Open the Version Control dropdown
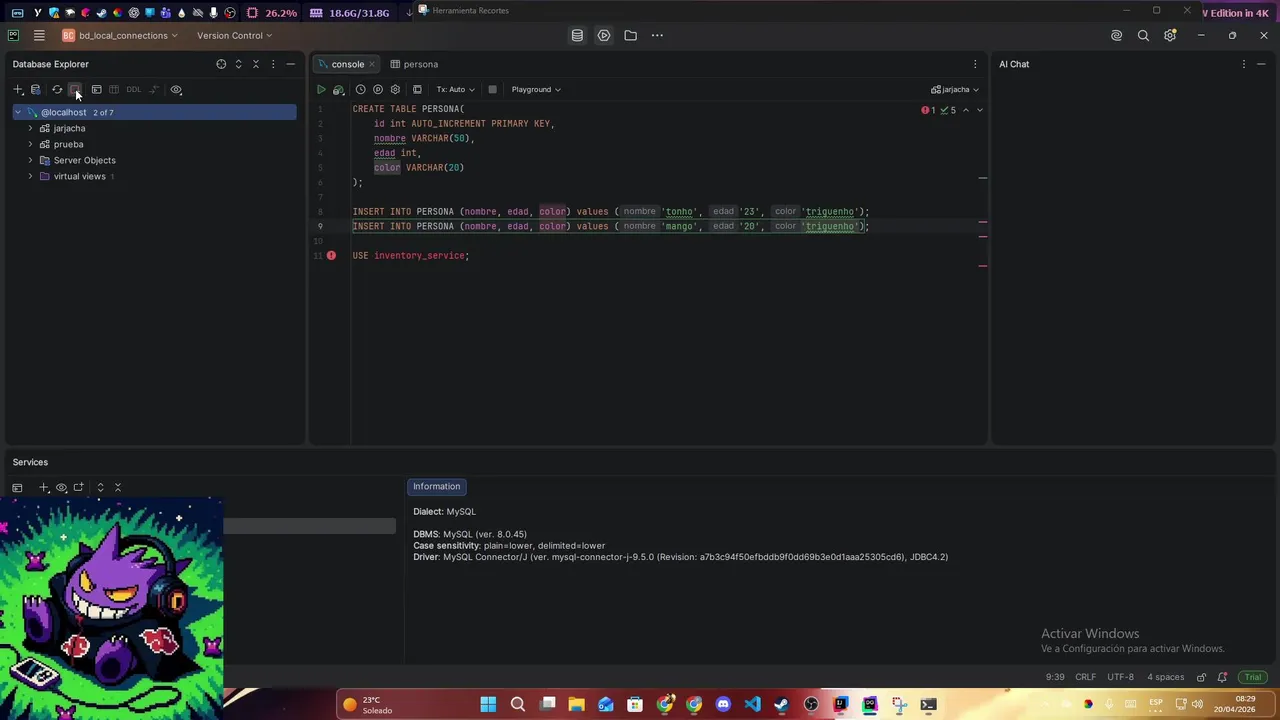This screenshot has height=720, width=1280. 234,36
